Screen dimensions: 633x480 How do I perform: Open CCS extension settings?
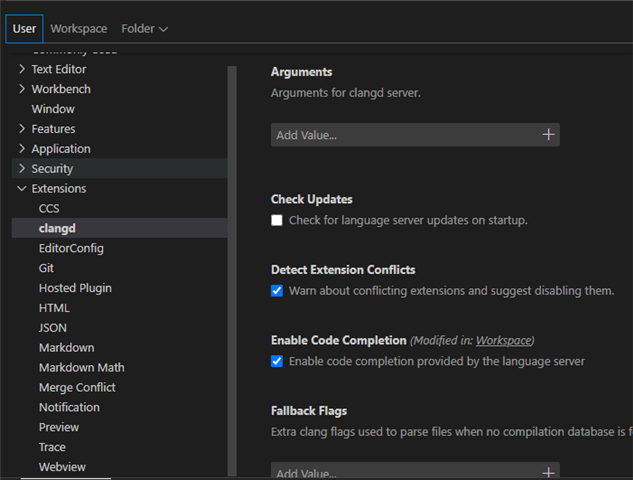point(49,208)
